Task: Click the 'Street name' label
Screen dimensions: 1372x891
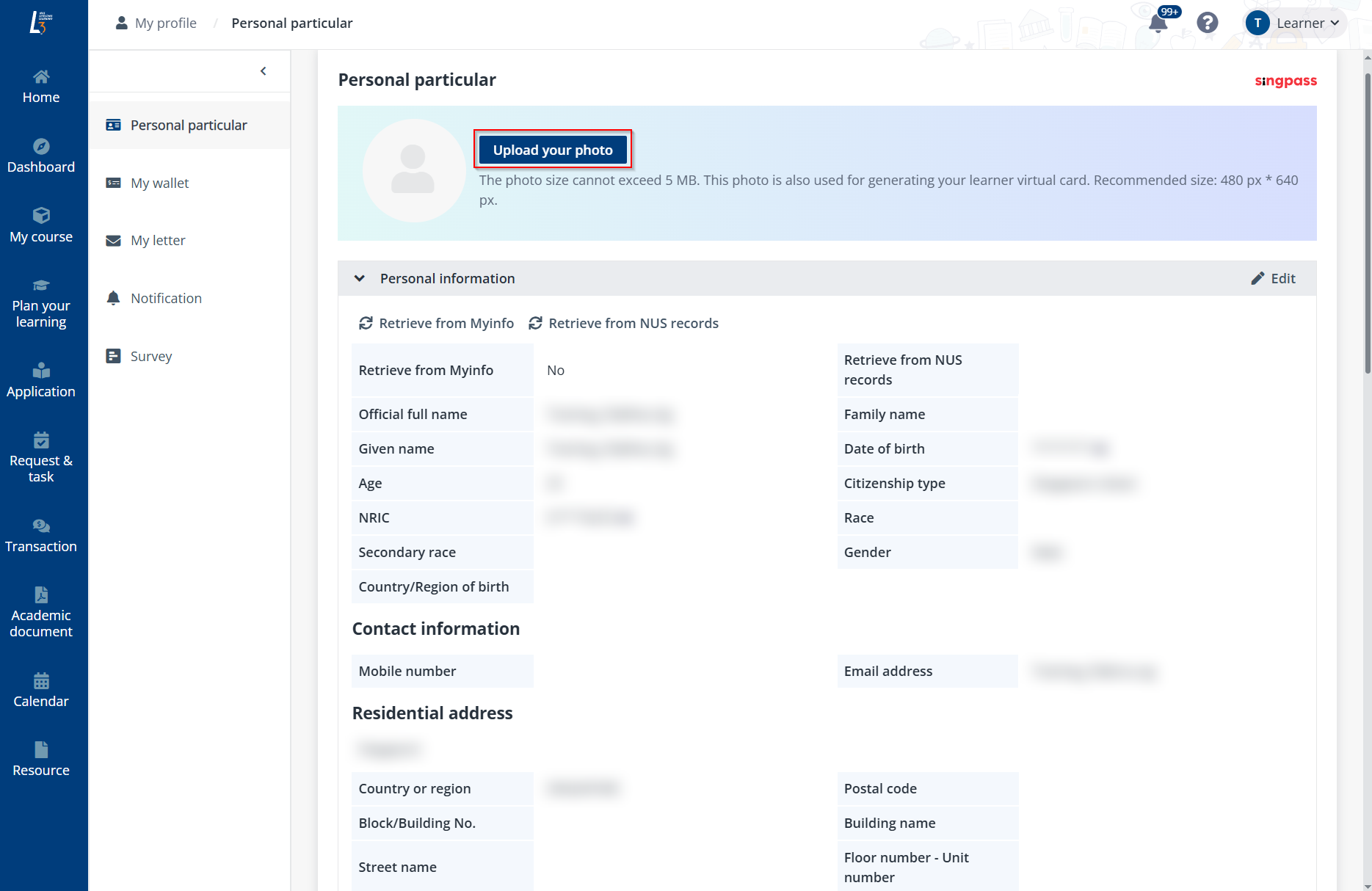Action: [x=397, y=867]
